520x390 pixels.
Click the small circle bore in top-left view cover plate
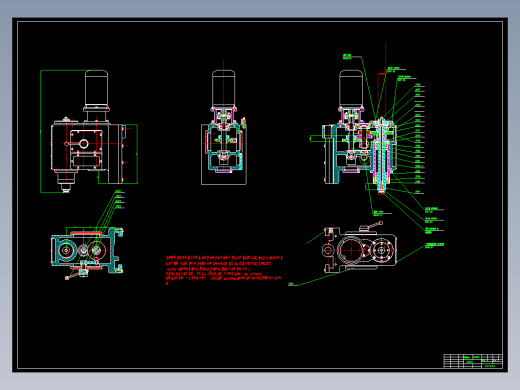click(84, 144)
